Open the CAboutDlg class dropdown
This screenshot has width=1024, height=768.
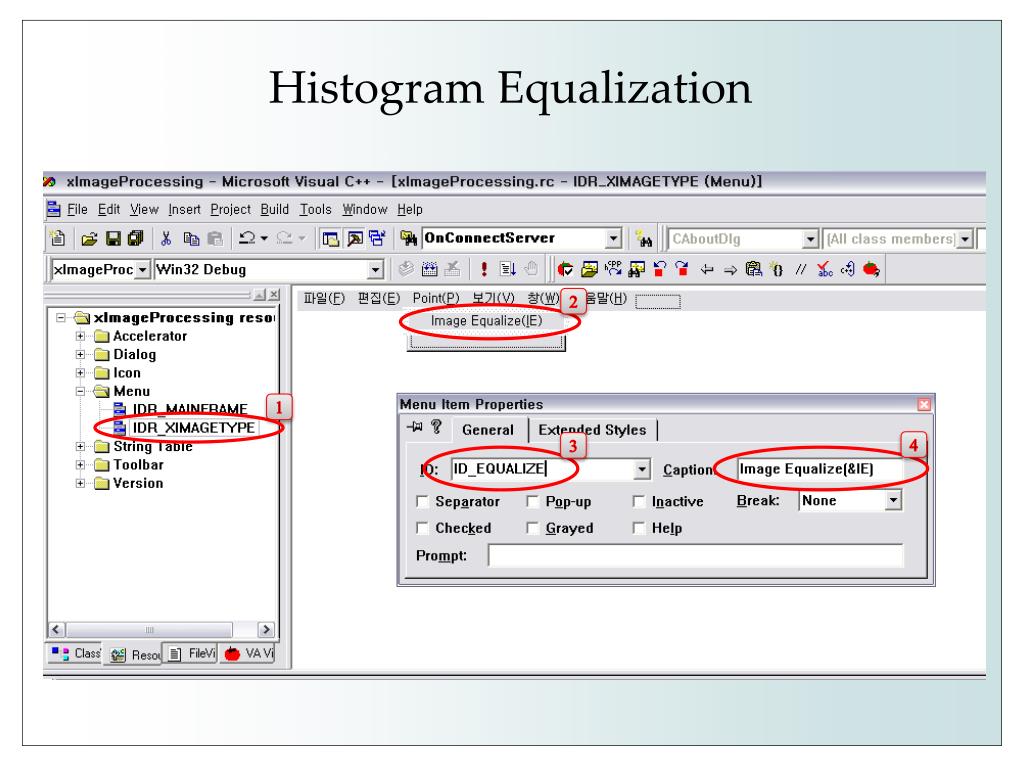click(810, 240)
